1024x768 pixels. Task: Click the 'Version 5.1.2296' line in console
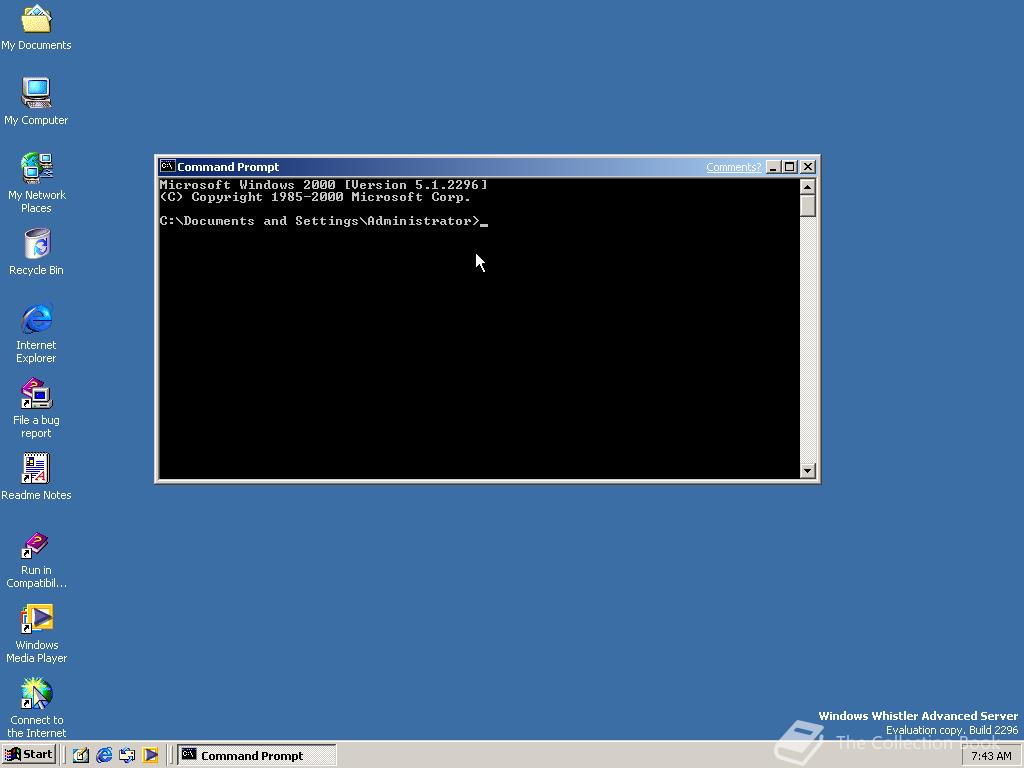pos(323,185)
